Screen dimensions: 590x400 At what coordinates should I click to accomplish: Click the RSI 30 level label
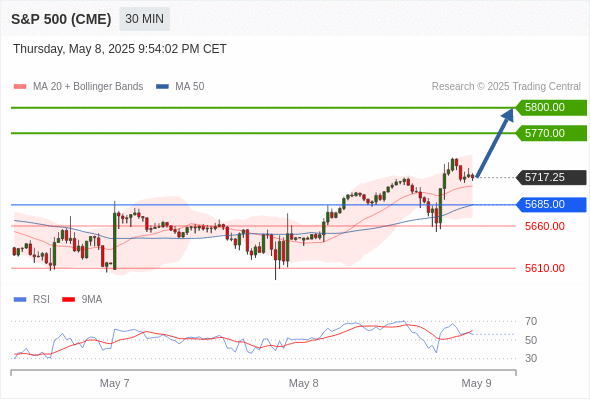pos(531,358)
